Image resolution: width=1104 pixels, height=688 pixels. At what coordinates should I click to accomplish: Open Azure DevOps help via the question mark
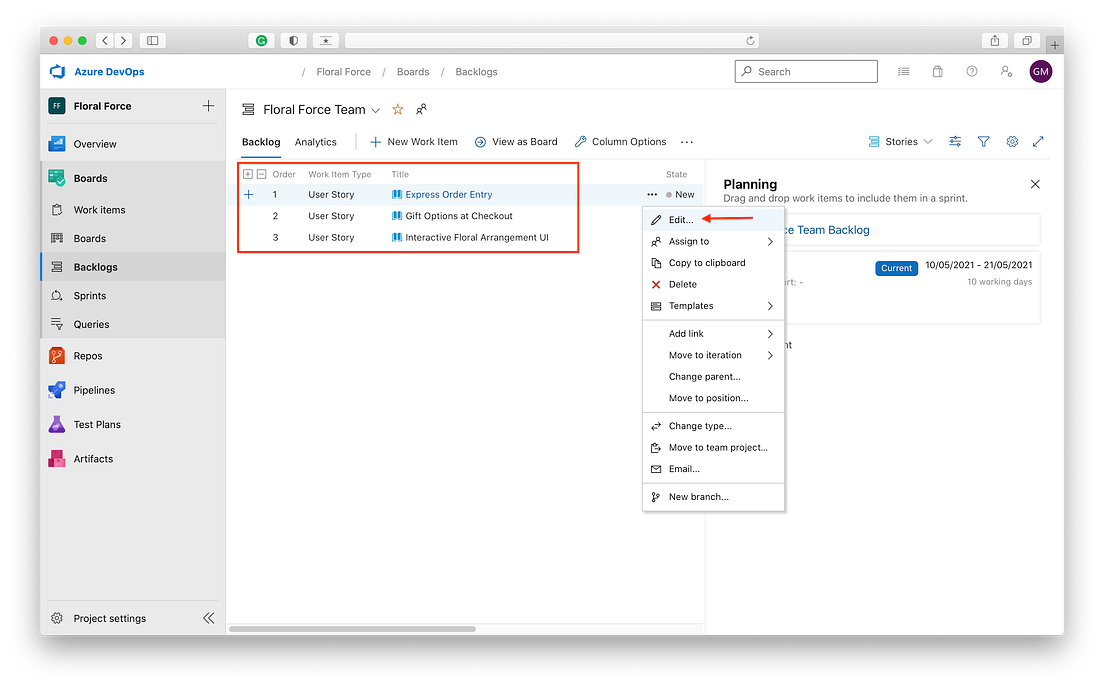click(x=971, y=71)
